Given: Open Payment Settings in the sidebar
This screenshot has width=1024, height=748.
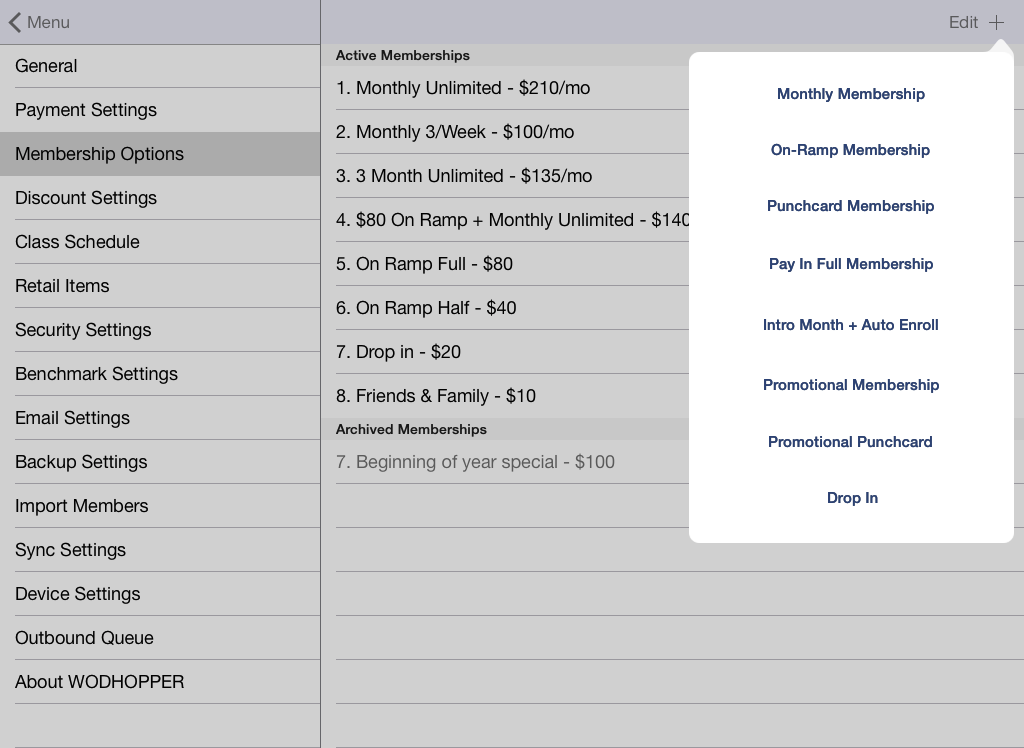Looking at the screenshot, I should (x=160, y=110).
